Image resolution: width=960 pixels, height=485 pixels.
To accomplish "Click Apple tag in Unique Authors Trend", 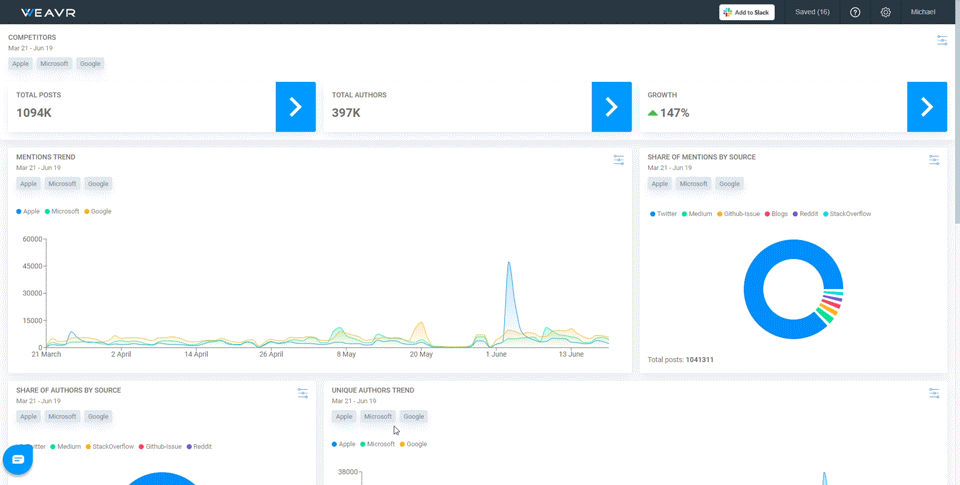I will pyautogui.click(x=344, y=416).
